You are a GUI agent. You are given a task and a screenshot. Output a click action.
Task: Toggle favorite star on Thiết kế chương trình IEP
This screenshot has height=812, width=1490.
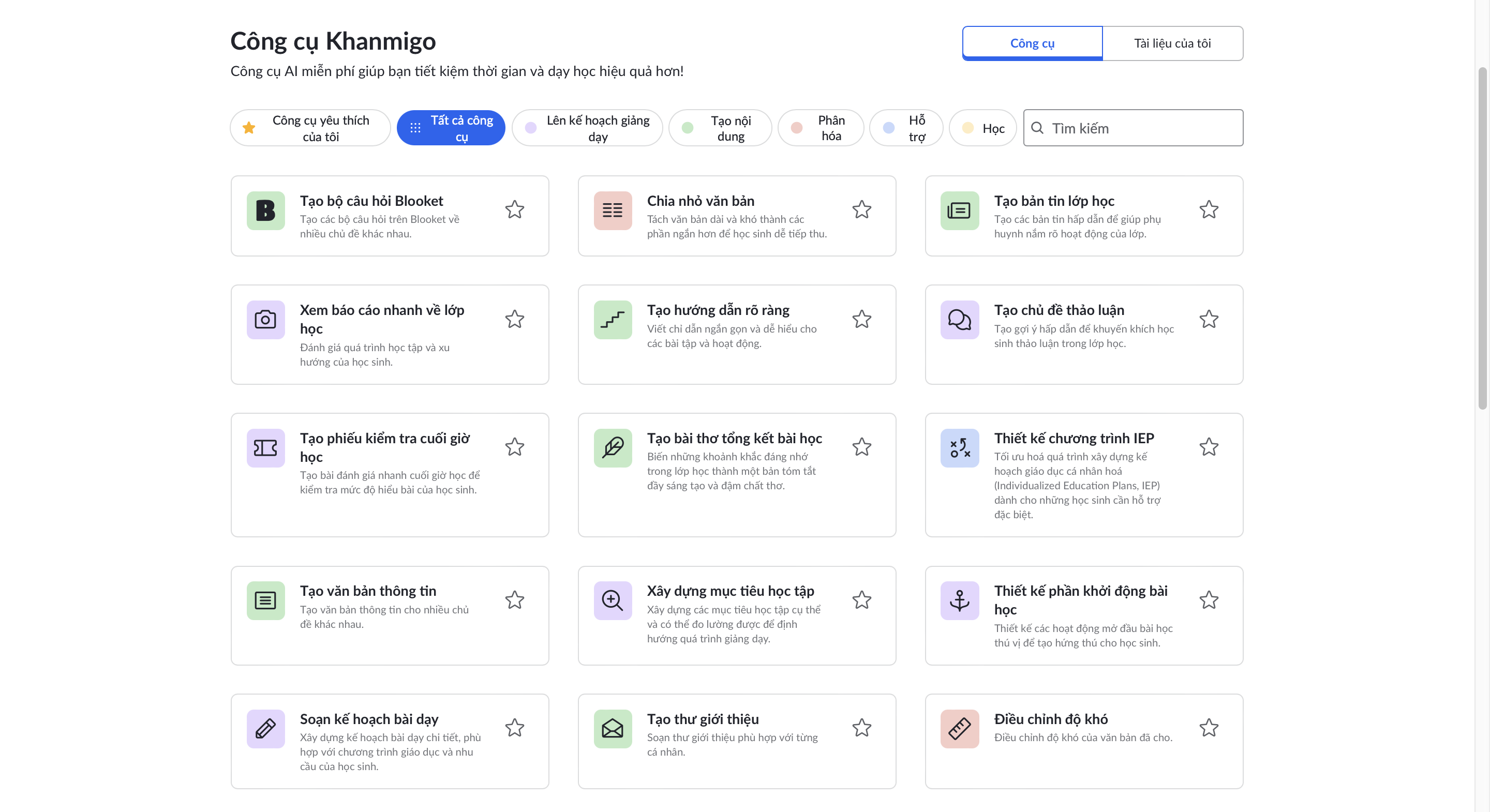point(1209,447)
